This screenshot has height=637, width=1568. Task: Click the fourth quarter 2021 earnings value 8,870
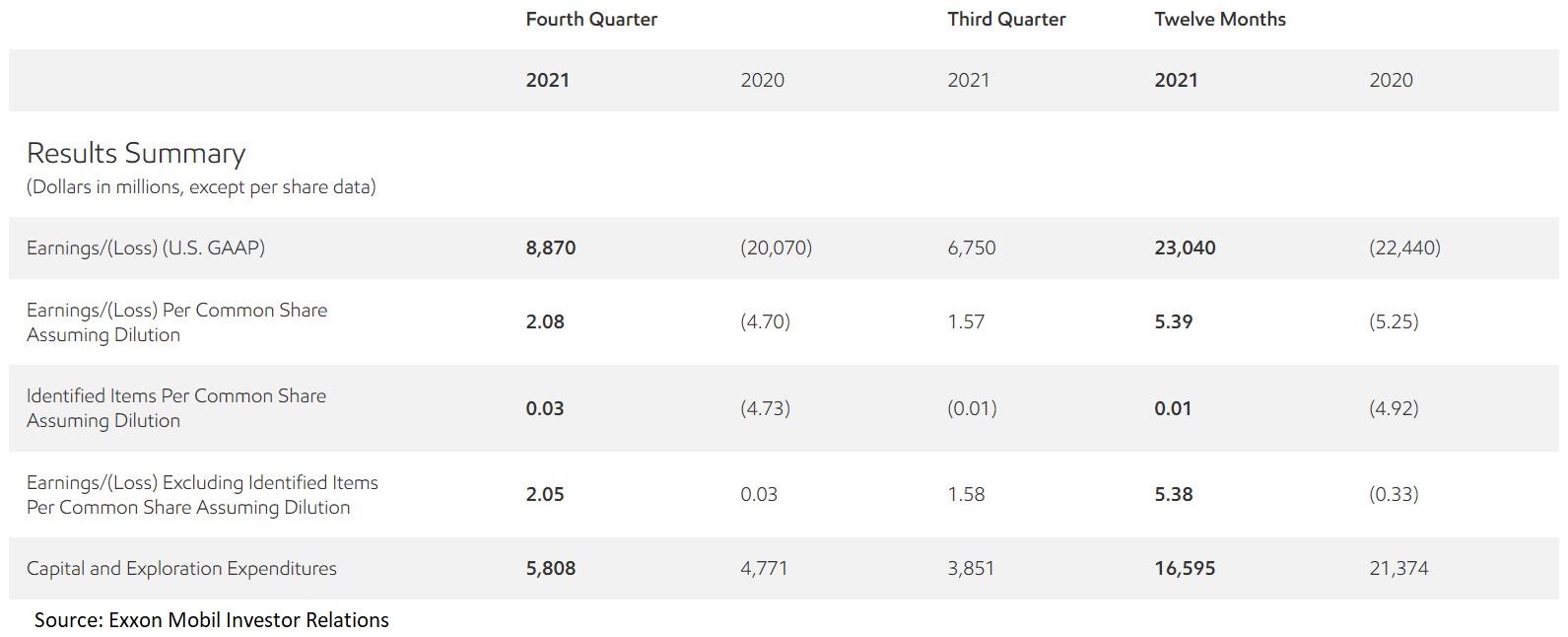551,248
